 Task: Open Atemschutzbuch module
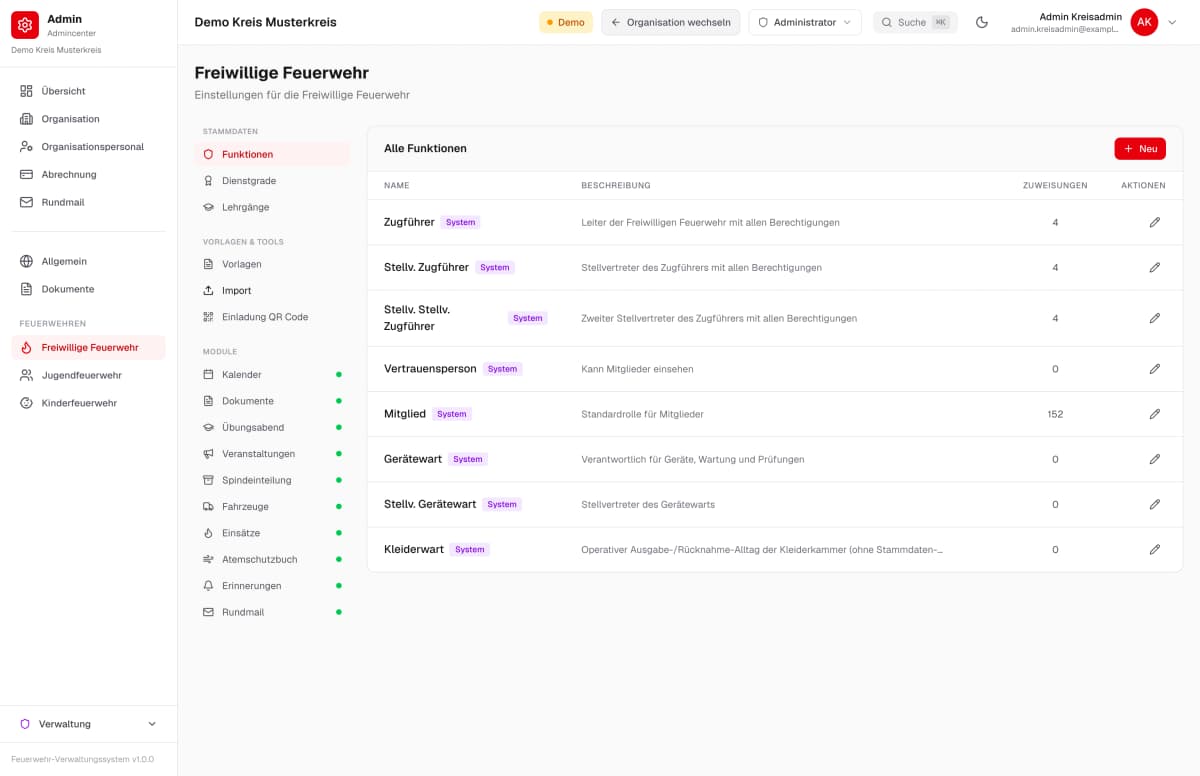pyautogui.click(x=272, y=559)
